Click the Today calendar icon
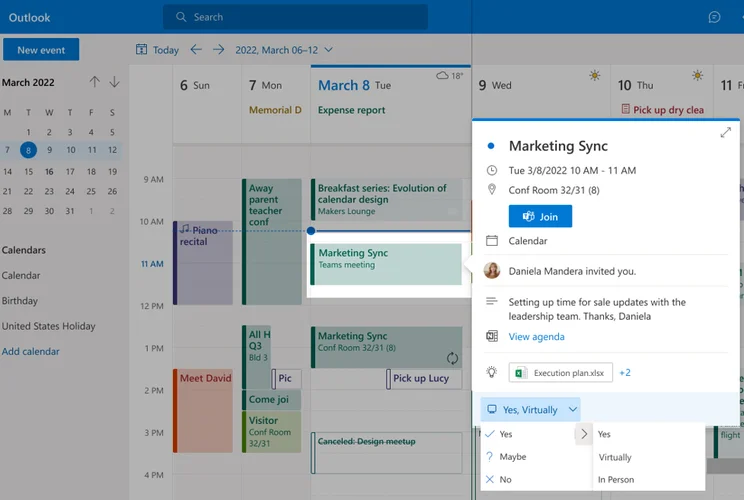 coord(141,49)
